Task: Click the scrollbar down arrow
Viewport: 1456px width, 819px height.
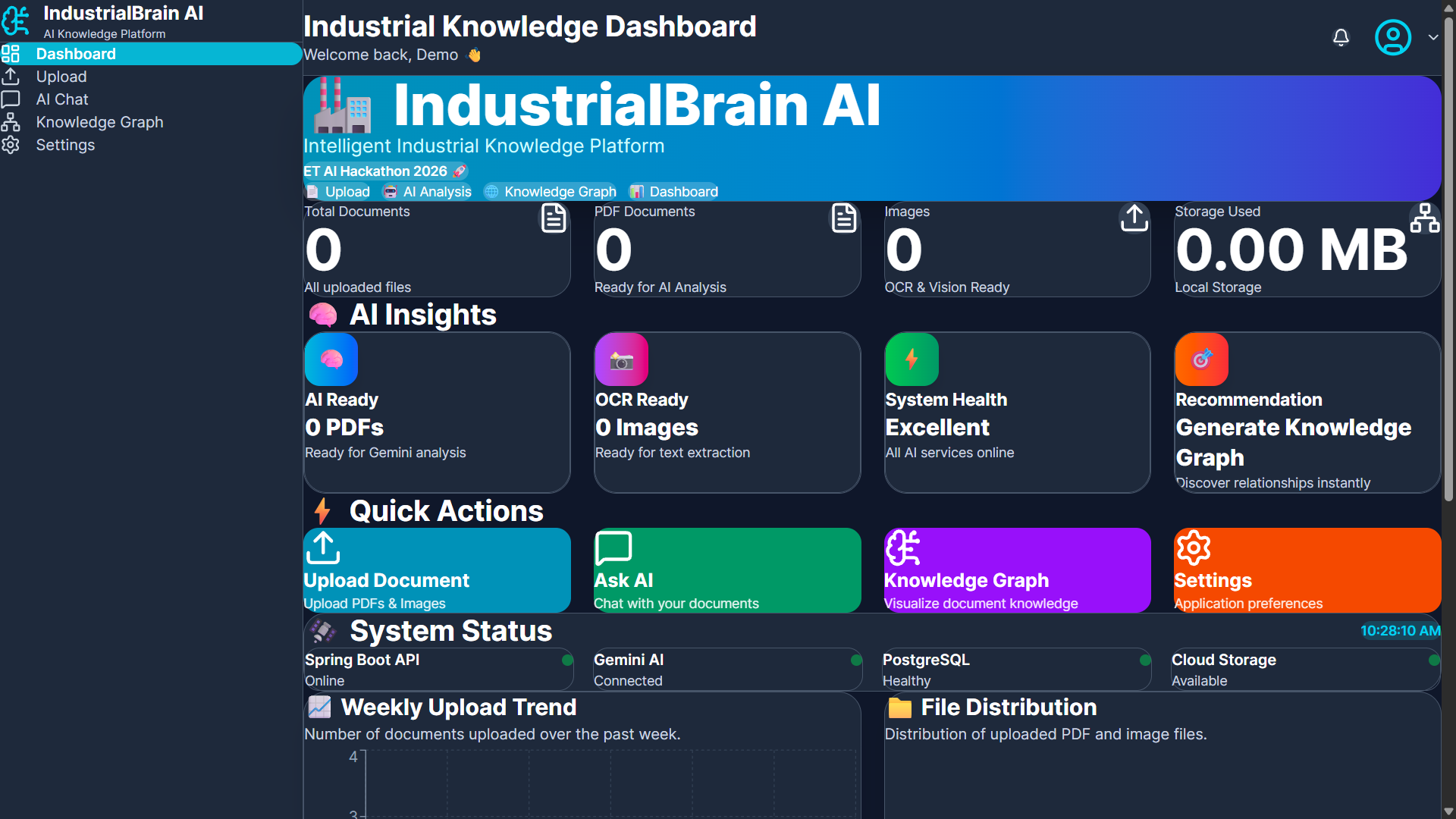Action: pyautogui.click(x=1448, y=811)
